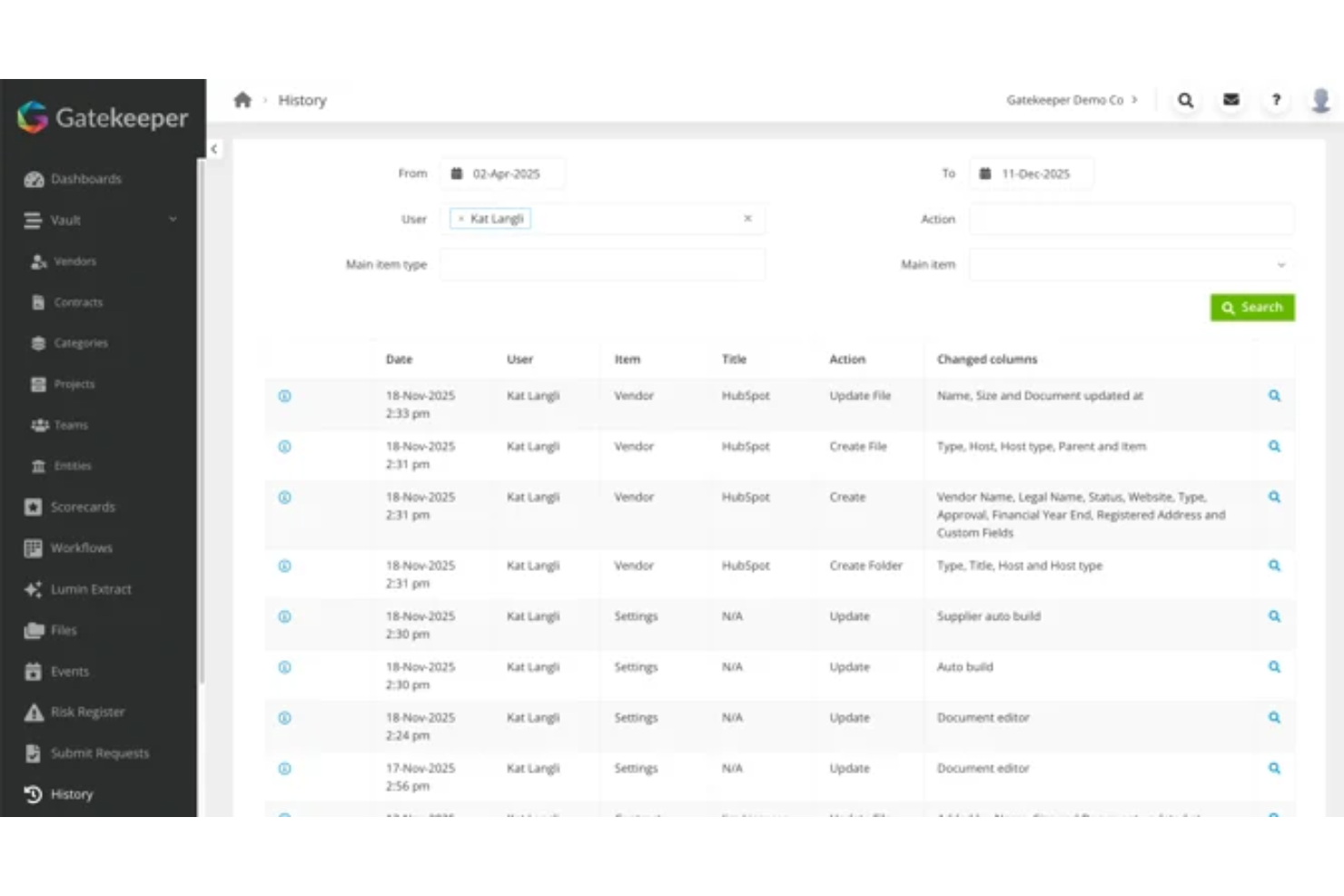The height and width of the screenshot is (896, 1344).
Task: Click the help question mark icon
Action: point(1276,100)
